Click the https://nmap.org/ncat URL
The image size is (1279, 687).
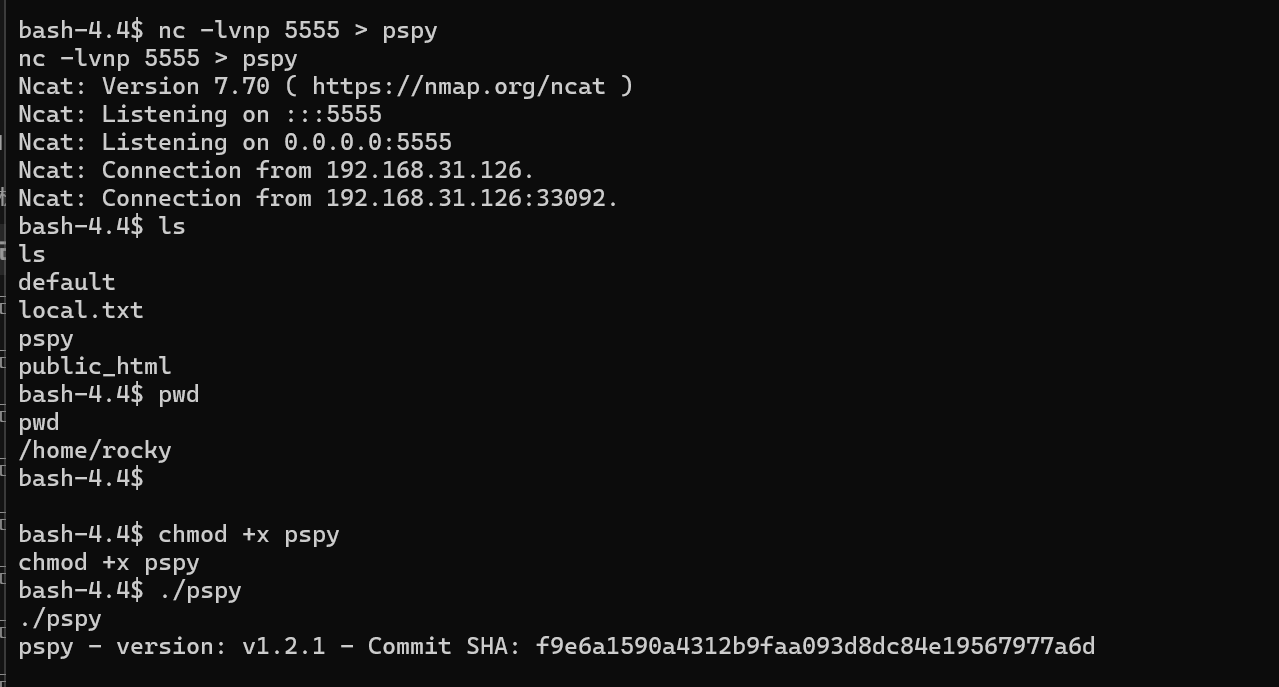458,86
